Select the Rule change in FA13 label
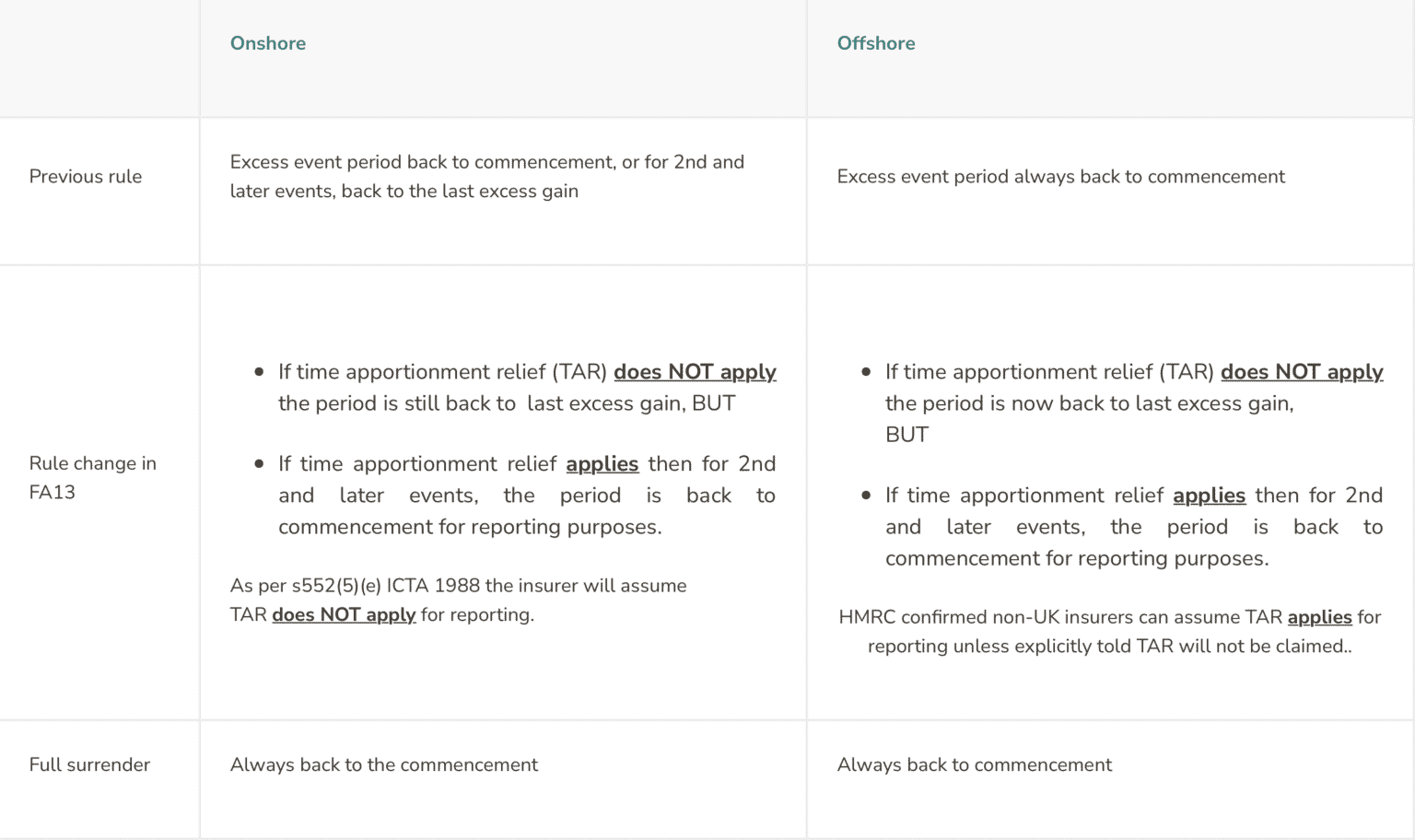1415x840 pixels. click(x=92, y=477)
